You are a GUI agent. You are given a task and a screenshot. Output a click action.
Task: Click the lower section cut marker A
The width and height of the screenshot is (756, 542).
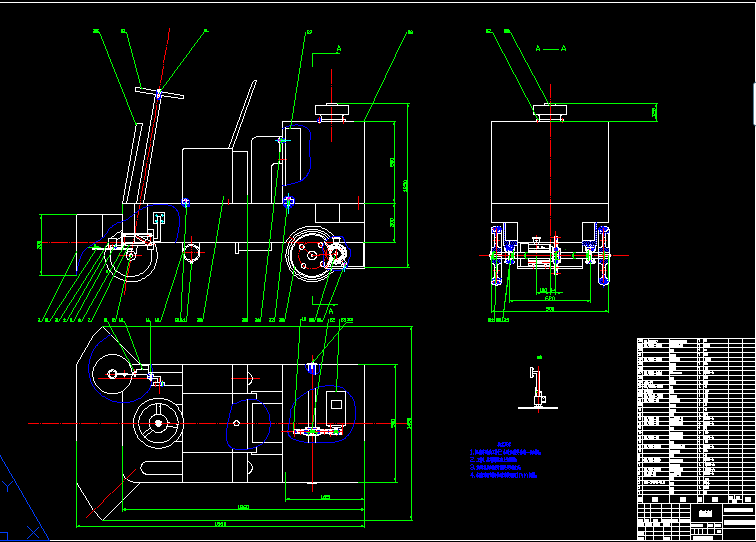(x=330, y=311)
